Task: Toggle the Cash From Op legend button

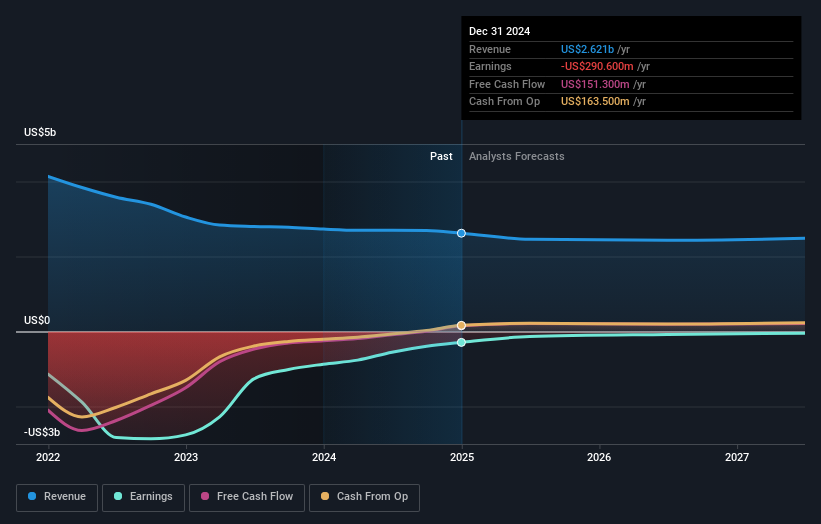Action: coord(364,497)
